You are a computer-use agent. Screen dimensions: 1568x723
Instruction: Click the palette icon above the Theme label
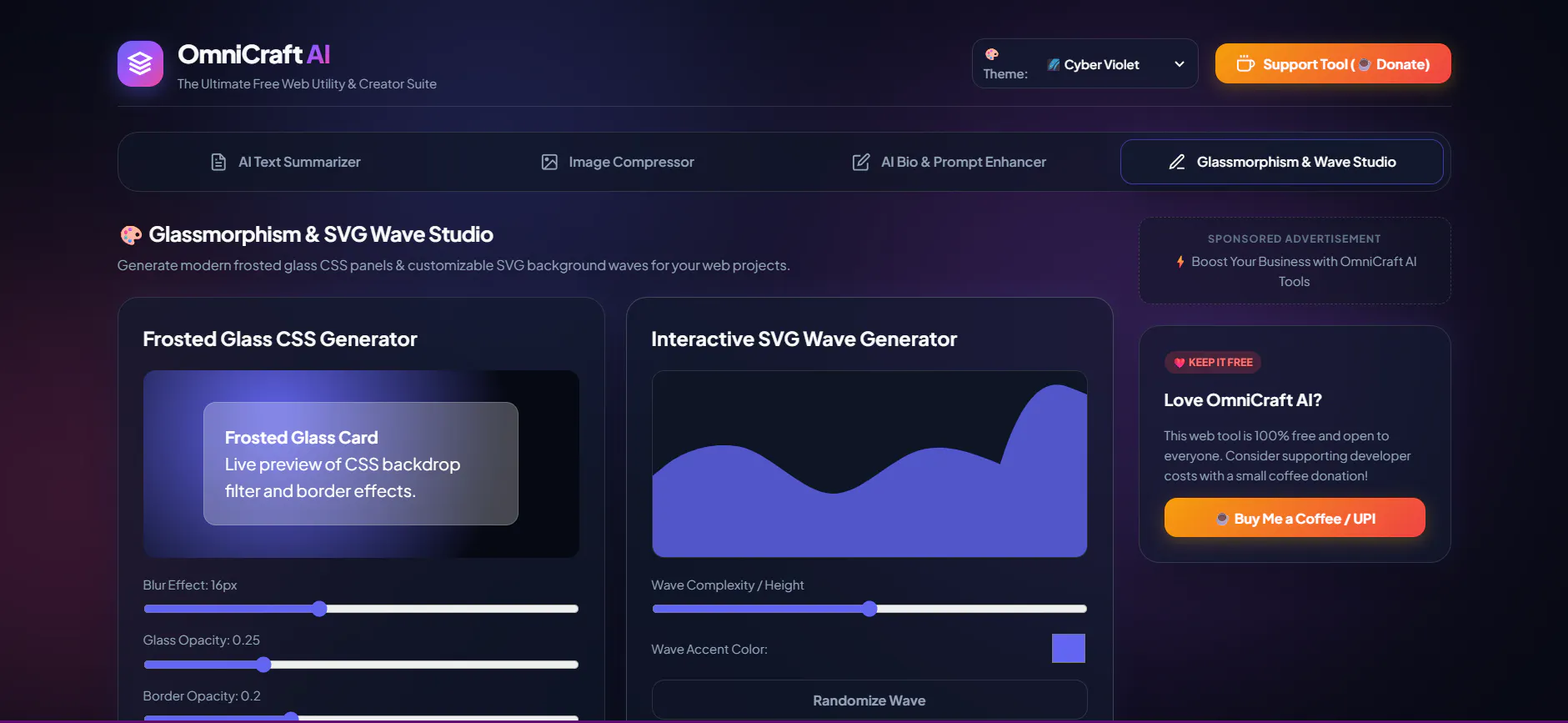pos(992,54)
